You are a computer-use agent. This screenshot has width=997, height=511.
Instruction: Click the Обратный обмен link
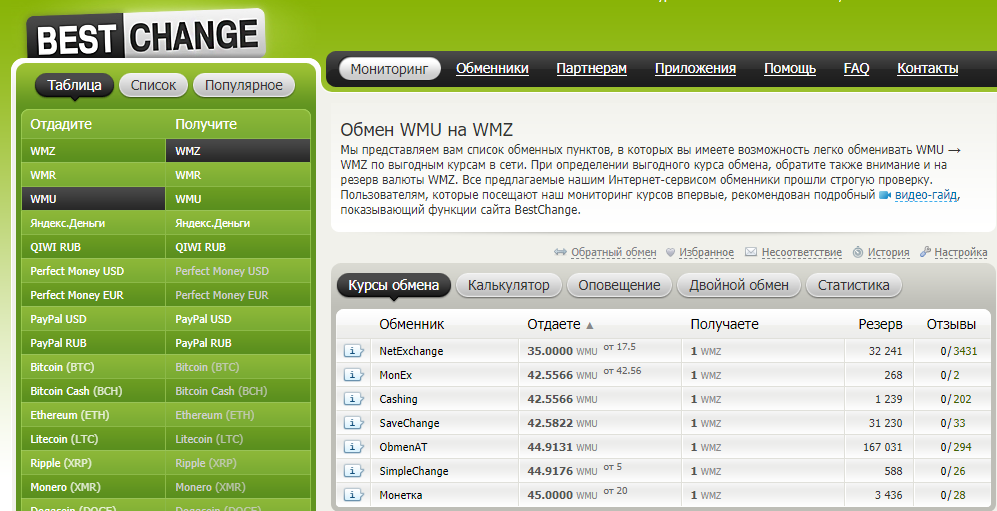pos(614,252)
